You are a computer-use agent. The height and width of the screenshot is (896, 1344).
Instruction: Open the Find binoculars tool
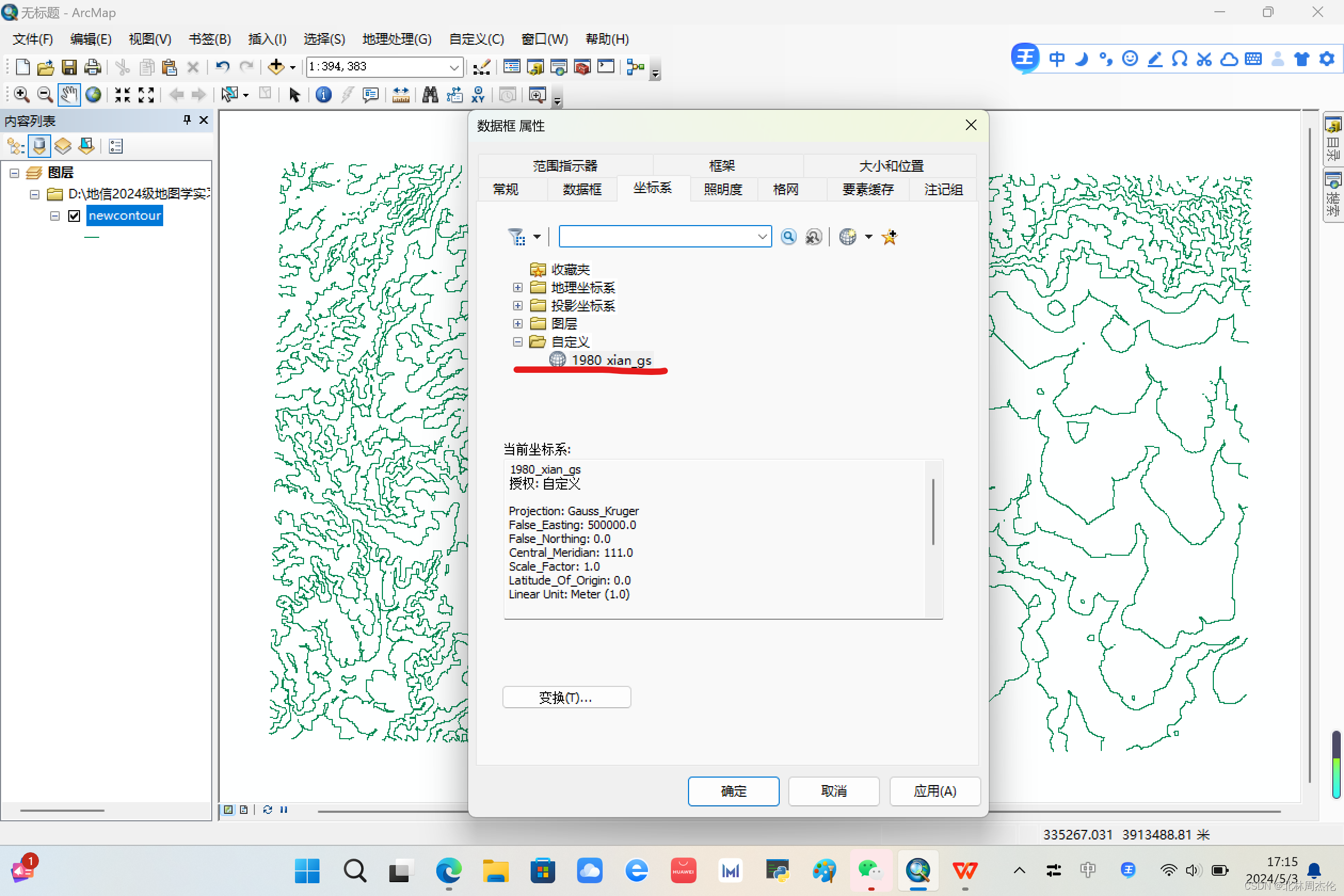(430, 94)
